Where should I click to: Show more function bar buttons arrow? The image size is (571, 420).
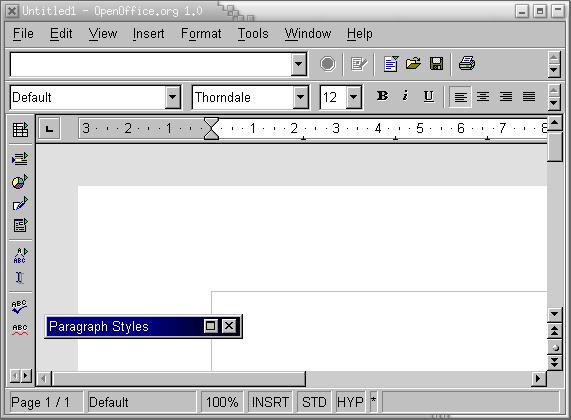coord(554,70)
